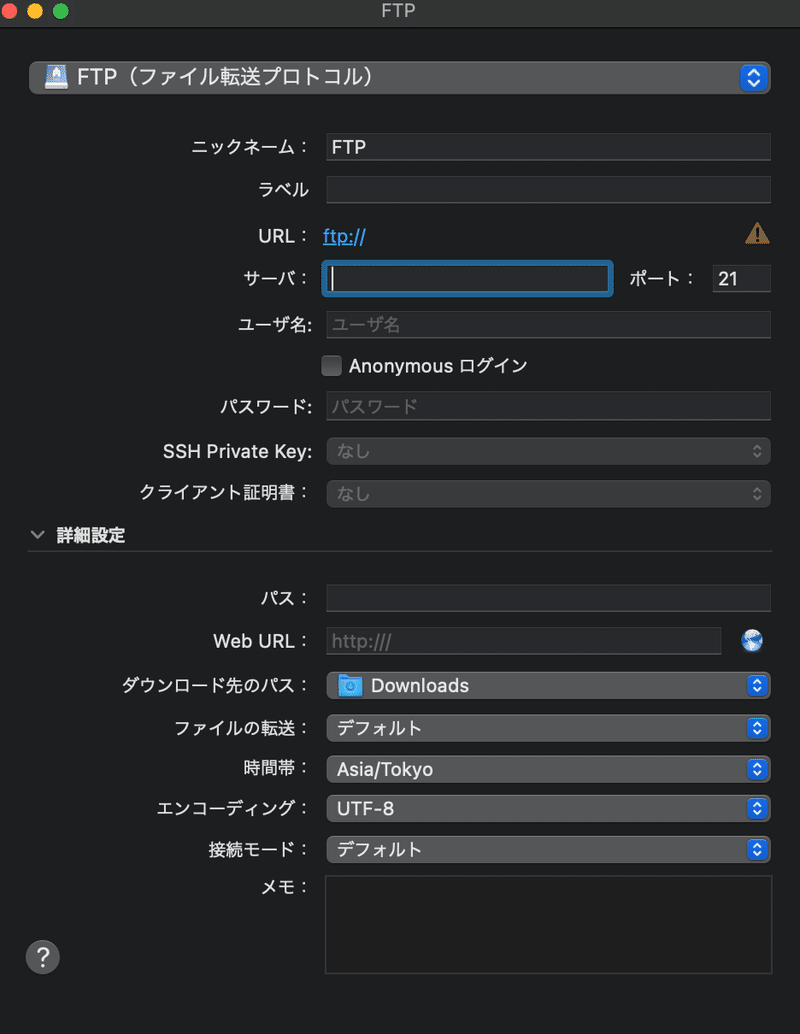This screenshot has width=800, height=1034.
Task: Click the サーバ input field
Action: (467, 279)
